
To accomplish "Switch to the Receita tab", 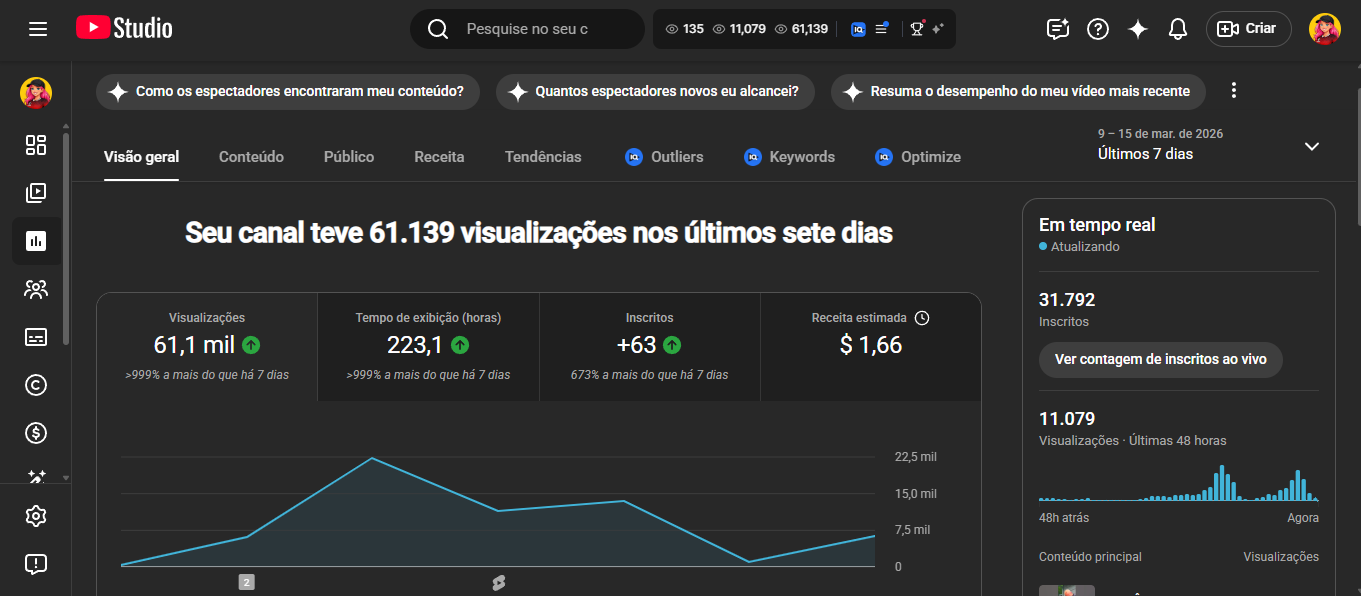I will tap(439, 157).
